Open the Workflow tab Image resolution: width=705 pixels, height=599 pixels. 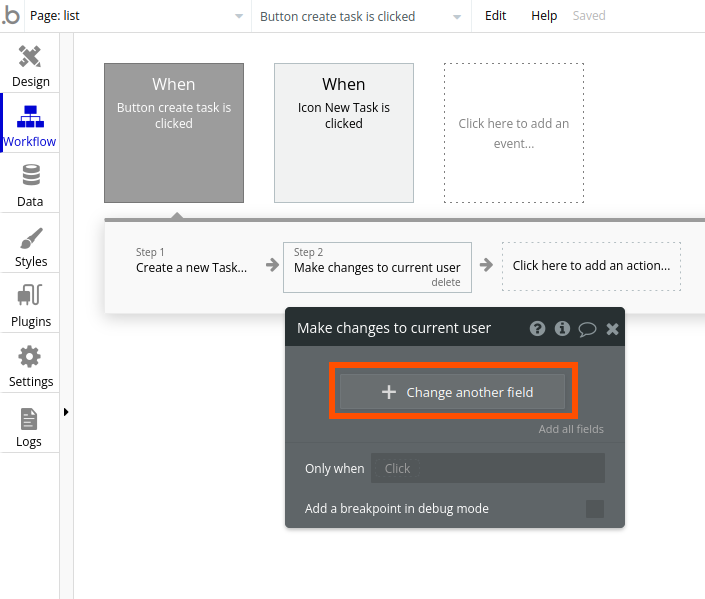(30, 125)
